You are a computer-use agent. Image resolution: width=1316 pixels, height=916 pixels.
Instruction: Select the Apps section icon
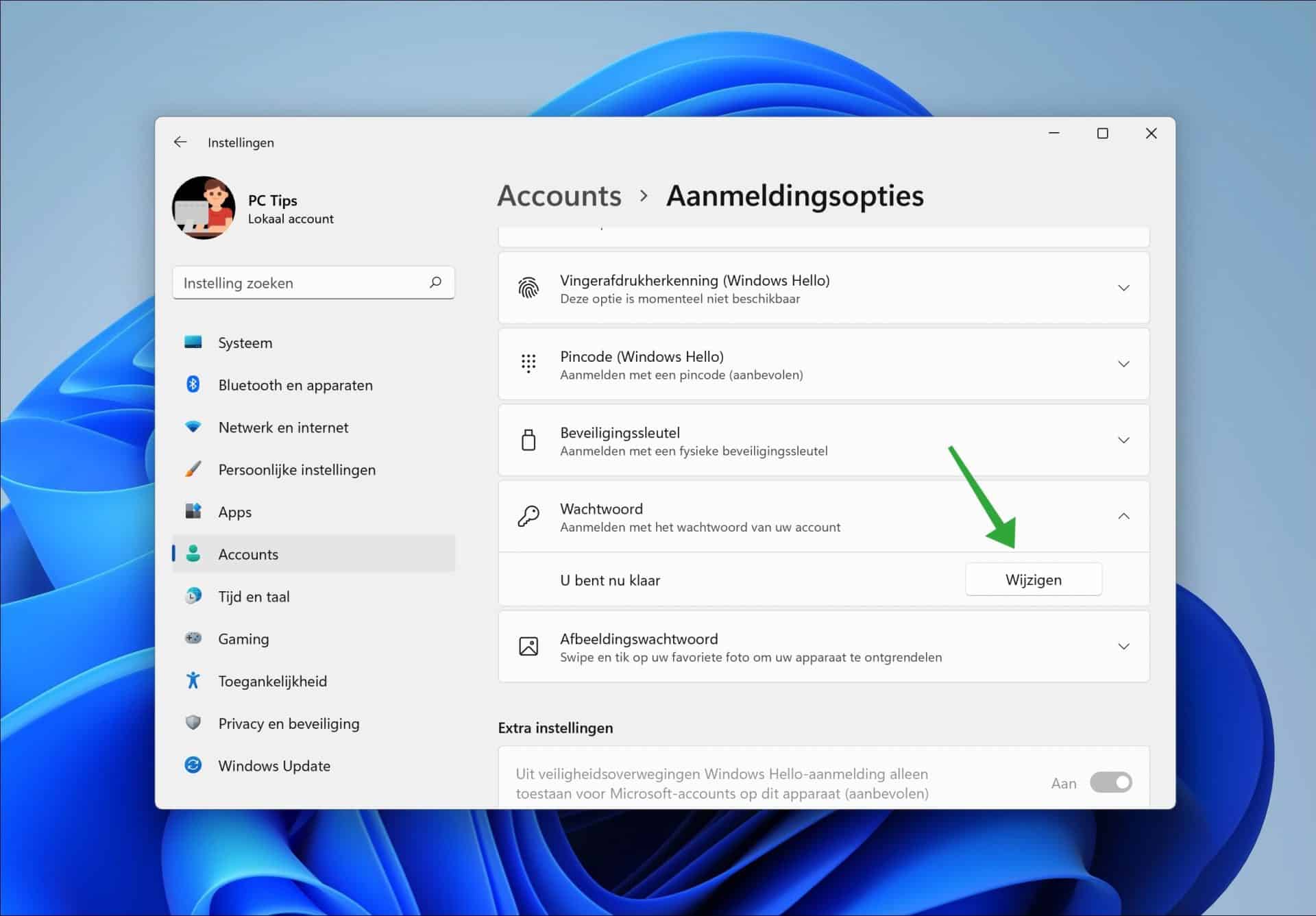193,511
